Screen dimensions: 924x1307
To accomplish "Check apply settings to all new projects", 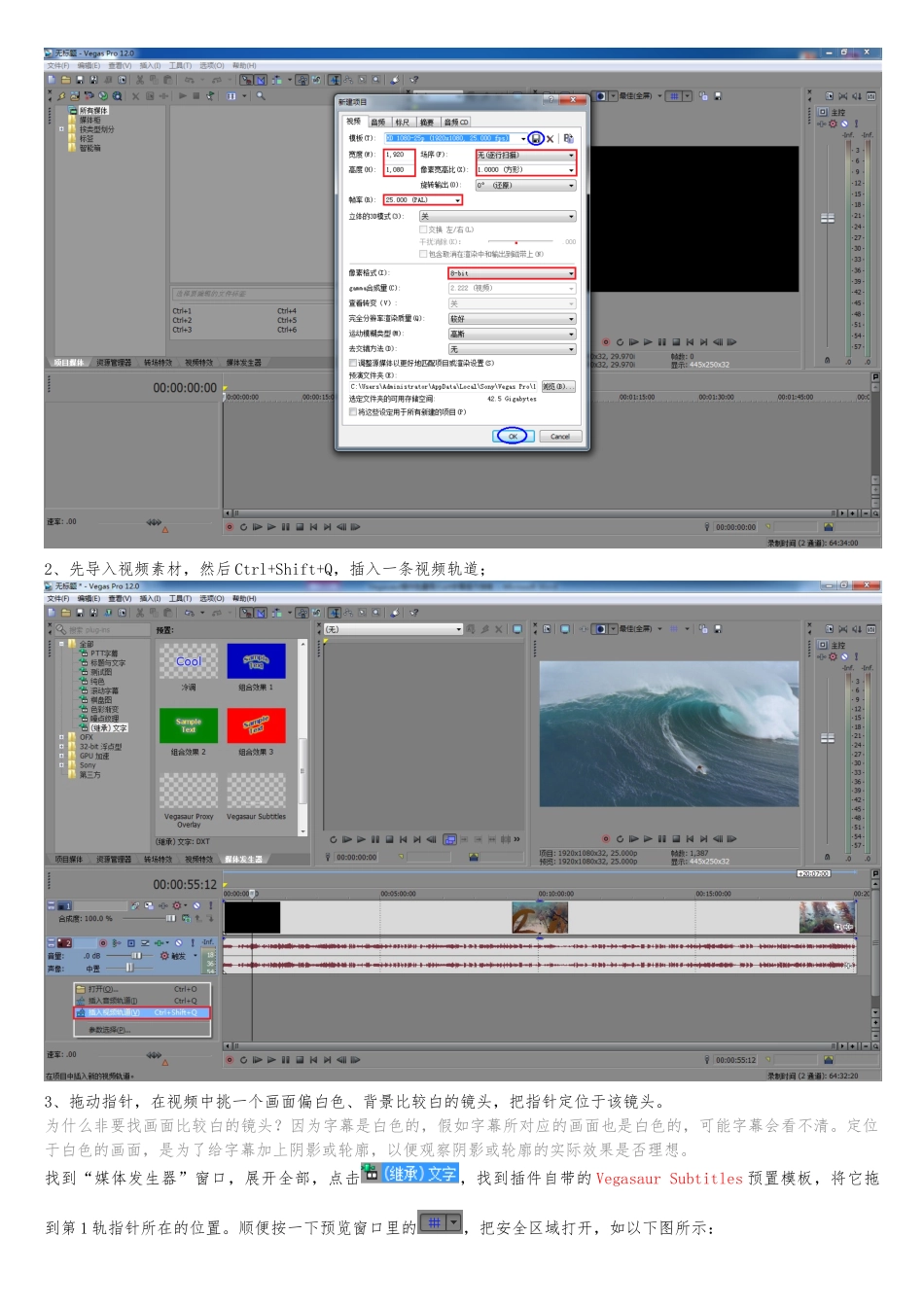I will (x=353, y=411).
